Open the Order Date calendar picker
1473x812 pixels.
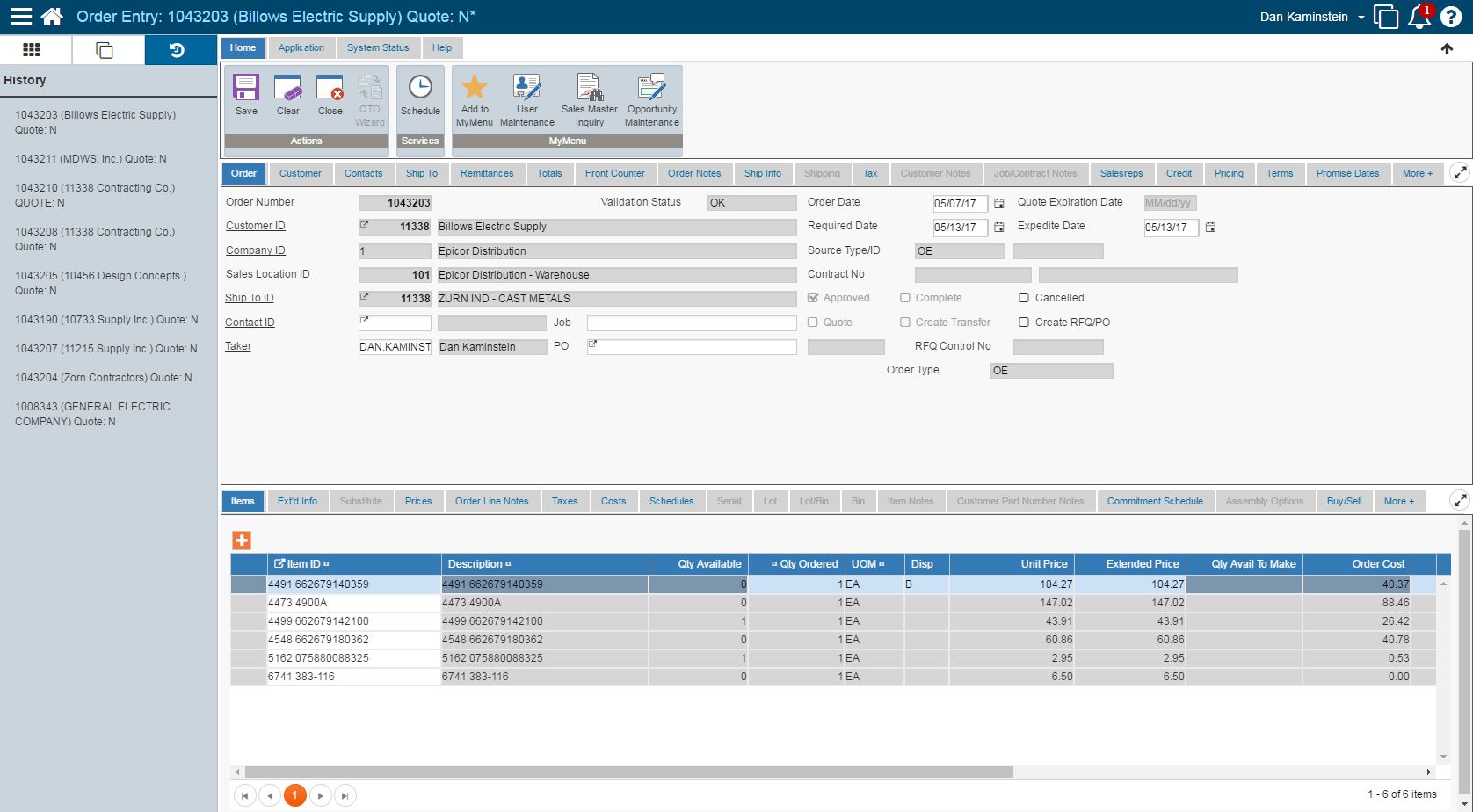[998, 204]
